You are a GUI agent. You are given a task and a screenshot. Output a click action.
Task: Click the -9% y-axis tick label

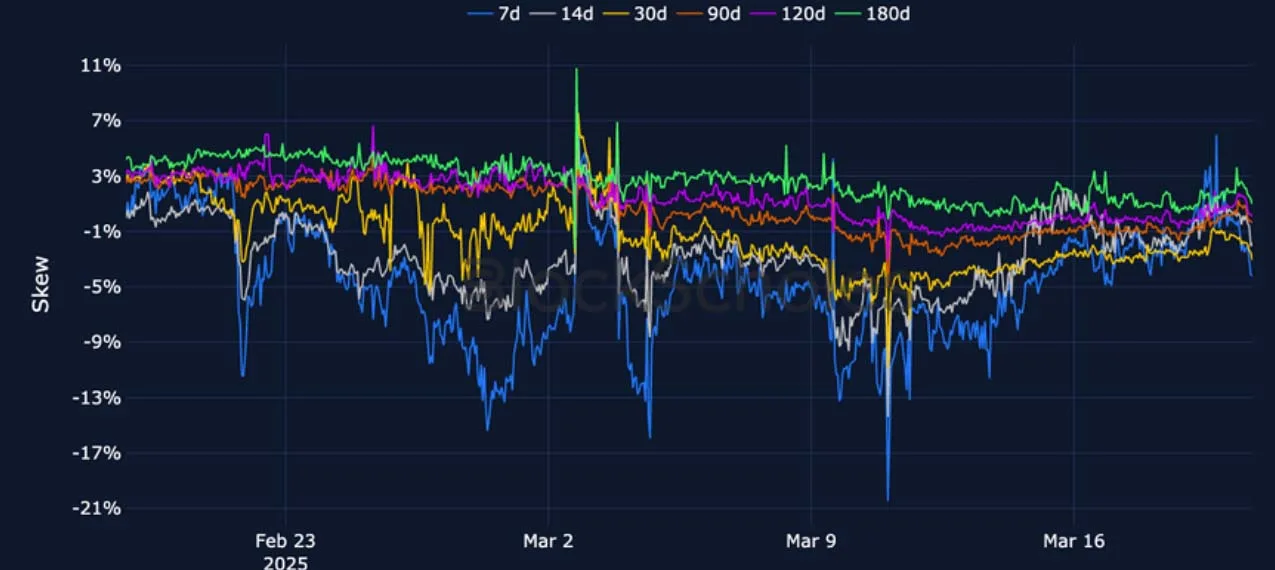tap(104, 342)
